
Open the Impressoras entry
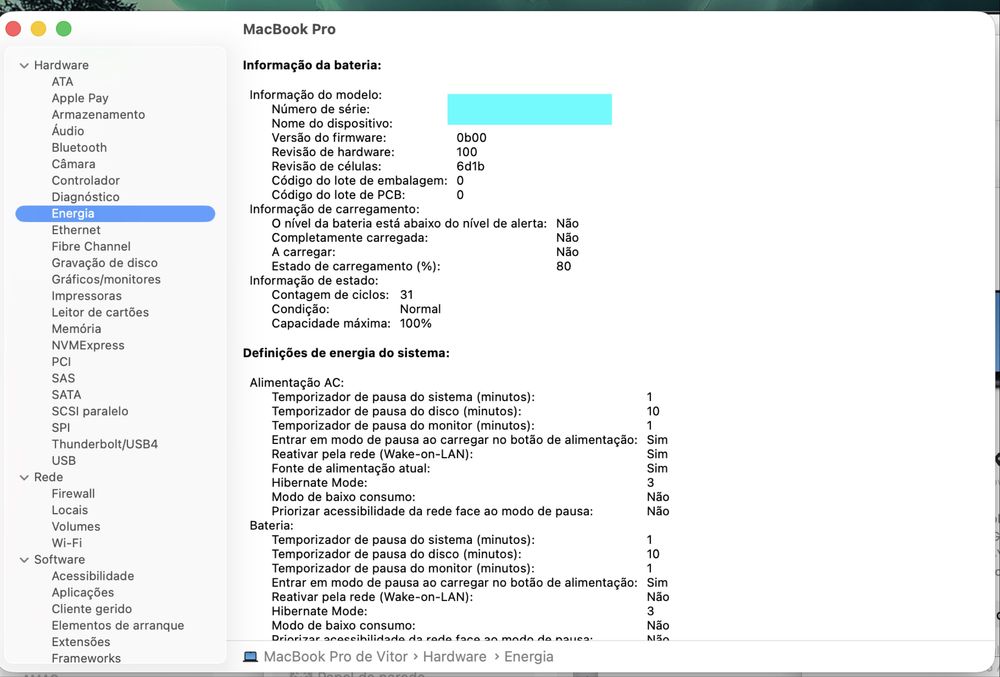pyautogui.click(x=87, y=296)
